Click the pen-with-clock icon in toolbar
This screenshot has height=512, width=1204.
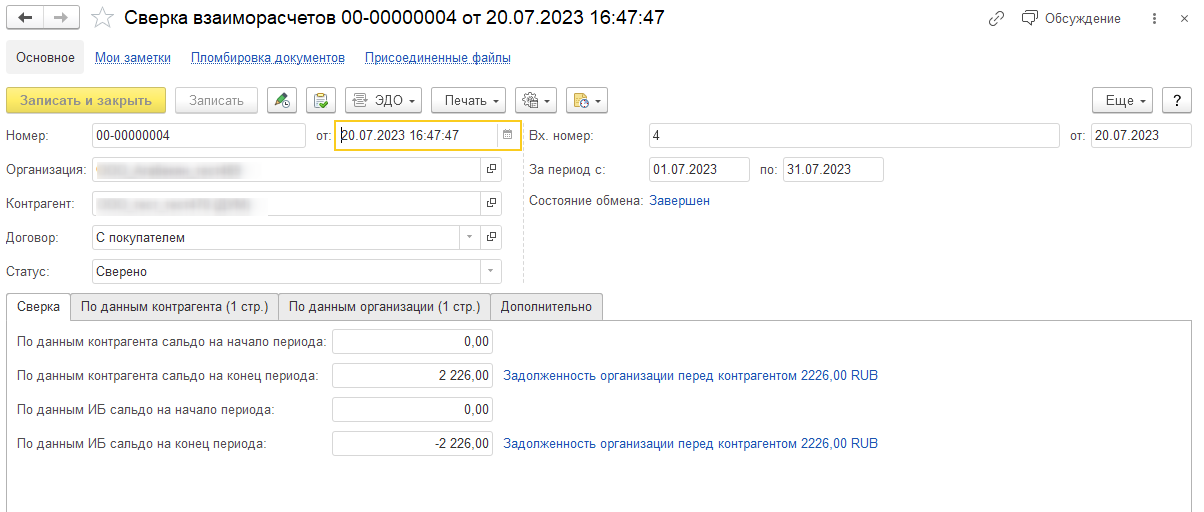tap(283, 100)
